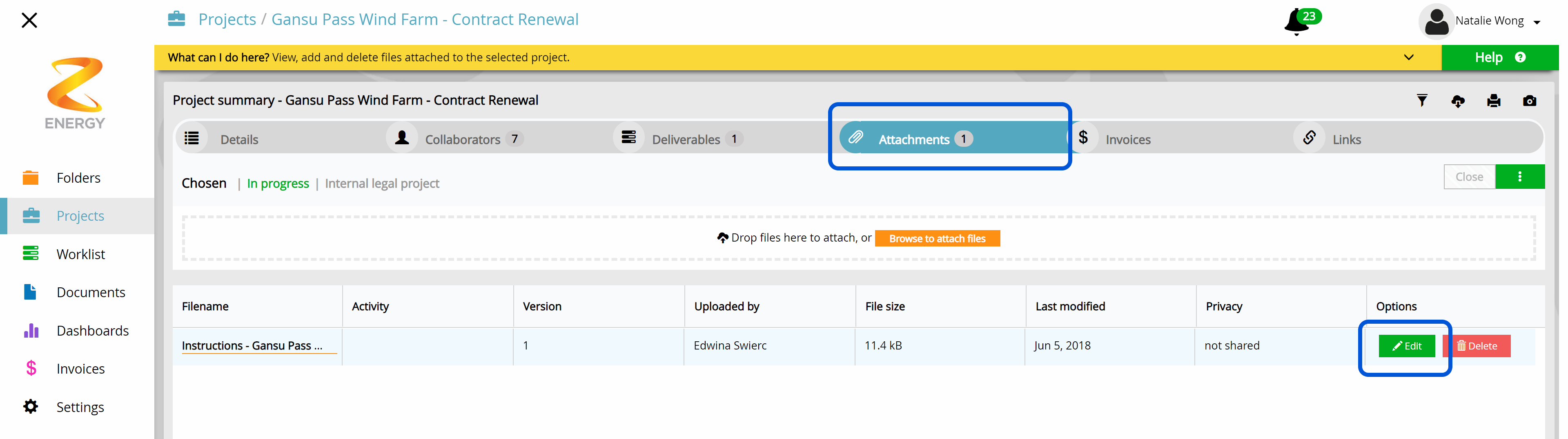Click the Gansu Pass Wind Farm breadcrumb
The width and height of the screenshot is (1568, 439).
(425, 20)
